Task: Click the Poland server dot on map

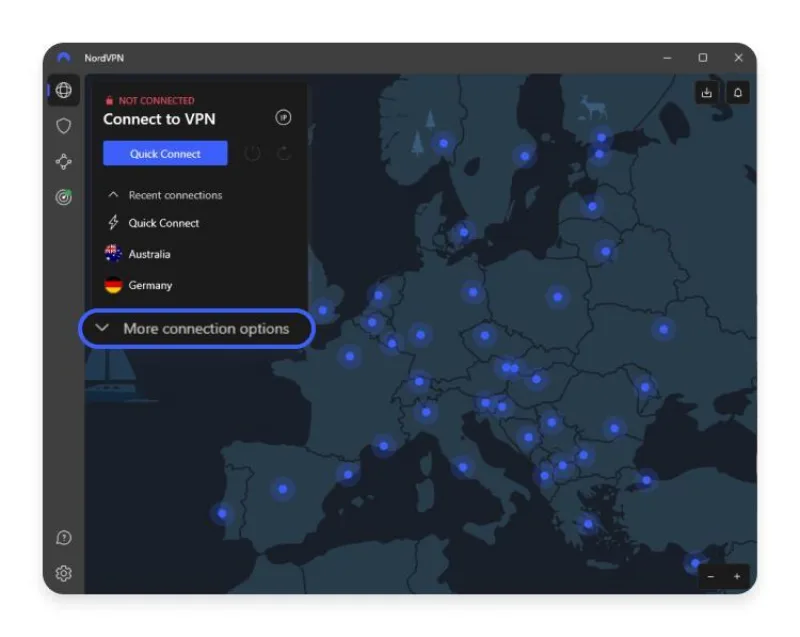Action: [x=558, y=296]
